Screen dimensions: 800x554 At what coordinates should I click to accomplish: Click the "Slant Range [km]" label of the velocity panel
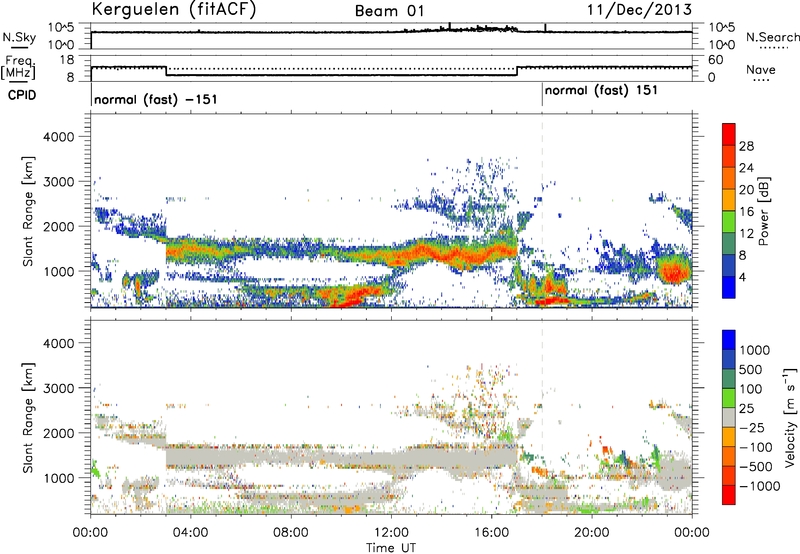pos(27,417)
